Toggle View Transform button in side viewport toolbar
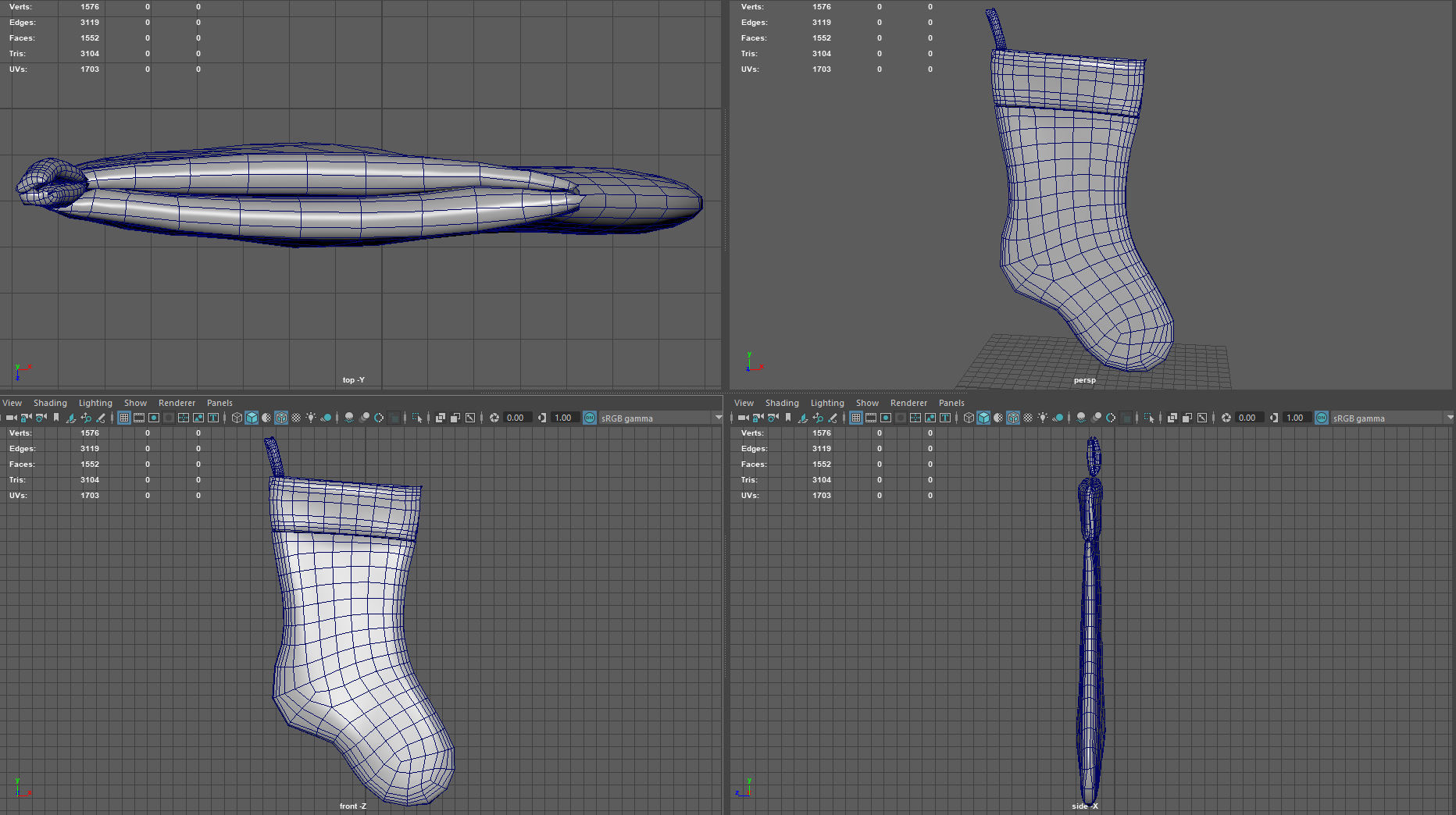 pos(1322,418)
